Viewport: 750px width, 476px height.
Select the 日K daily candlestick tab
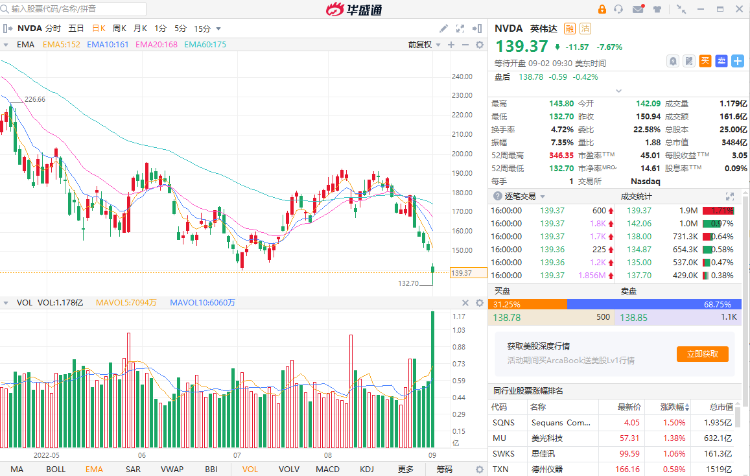pos(99,29)
